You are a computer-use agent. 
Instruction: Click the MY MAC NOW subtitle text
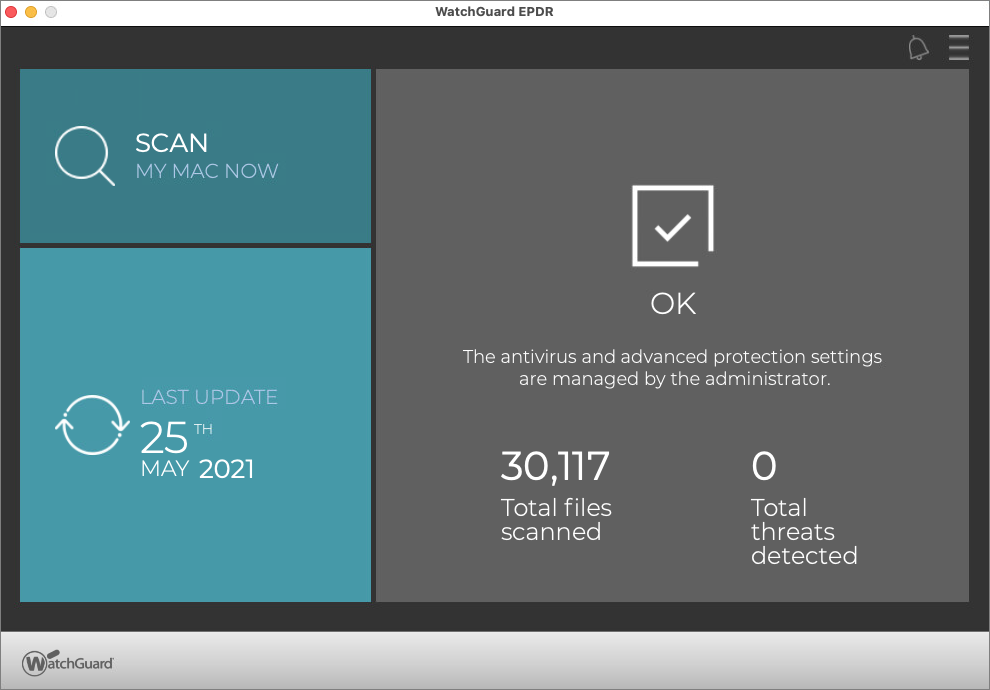[x=207, y=171]
